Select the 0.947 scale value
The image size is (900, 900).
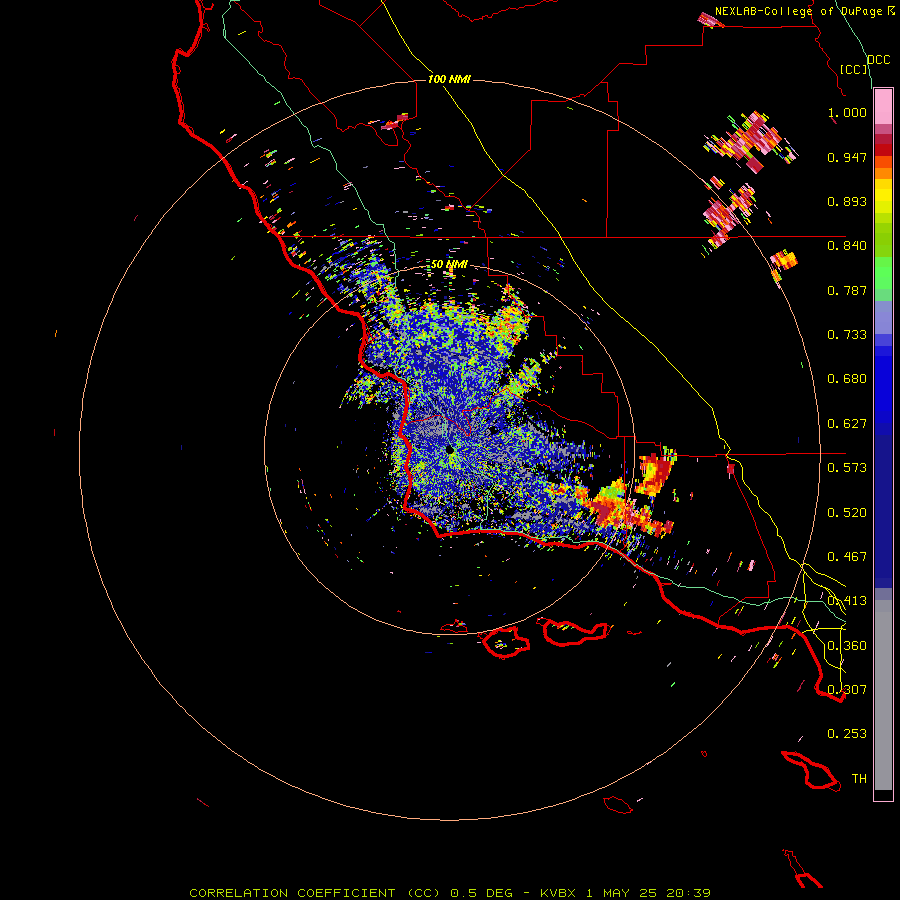847,157
